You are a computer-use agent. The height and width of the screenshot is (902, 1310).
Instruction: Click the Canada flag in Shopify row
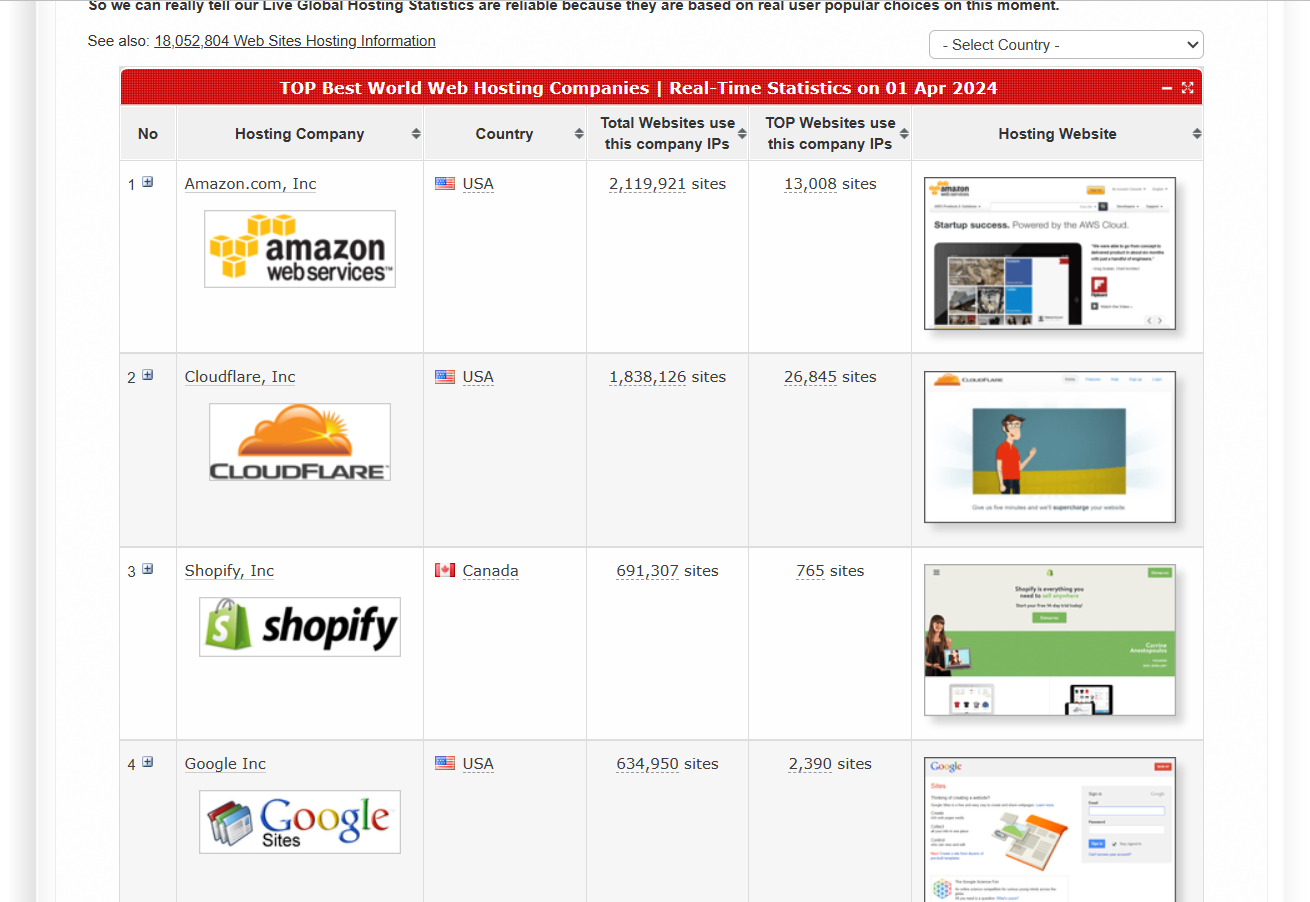tap(445, 571)
